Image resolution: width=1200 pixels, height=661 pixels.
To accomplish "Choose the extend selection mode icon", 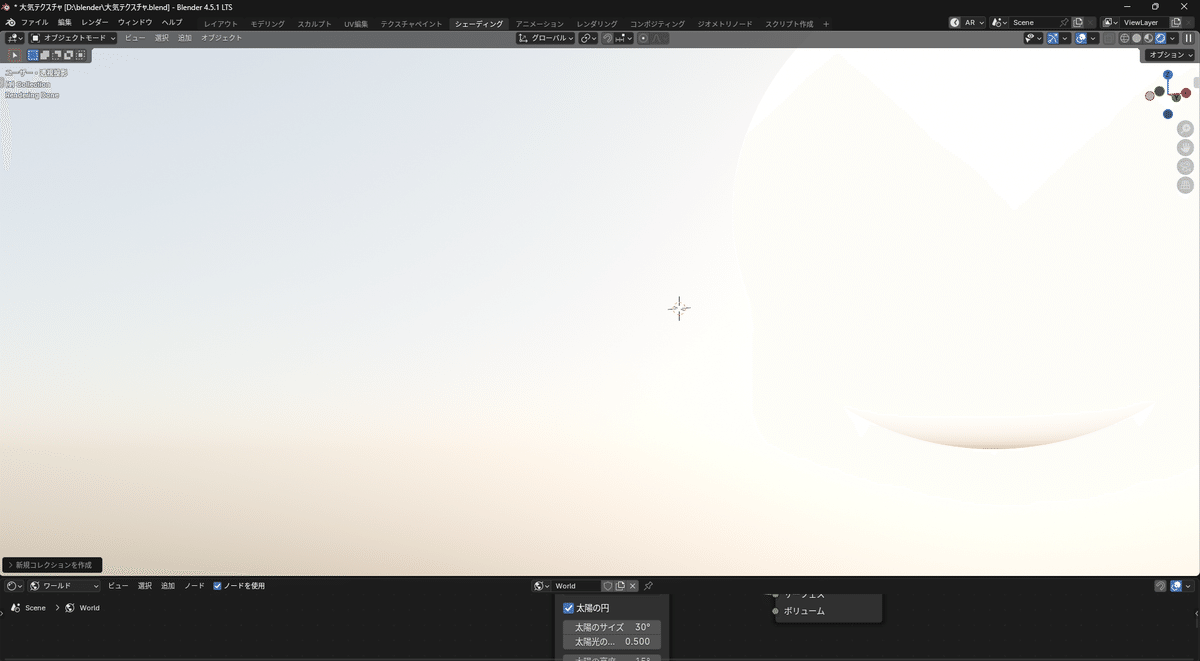I will (x=45, y=55).
